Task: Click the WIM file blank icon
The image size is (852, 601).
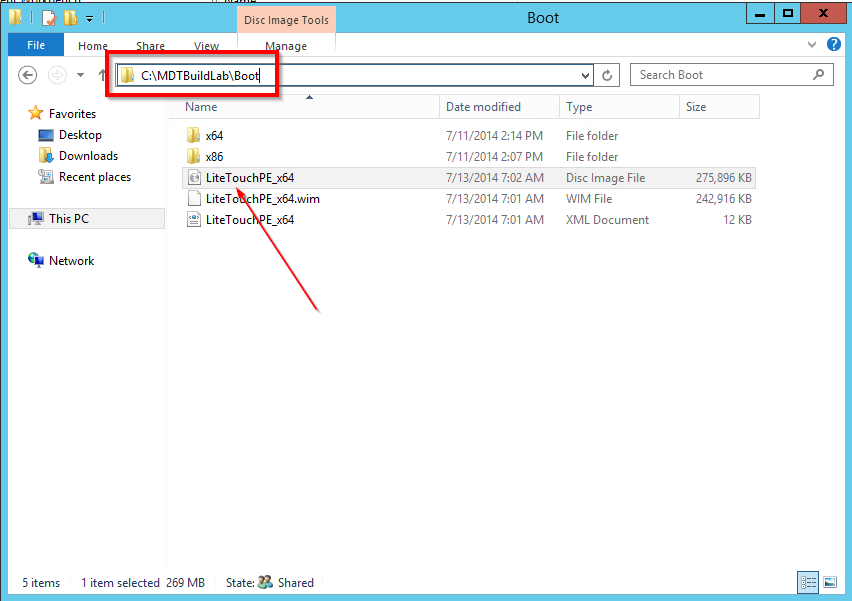Action: pos(194,198)
